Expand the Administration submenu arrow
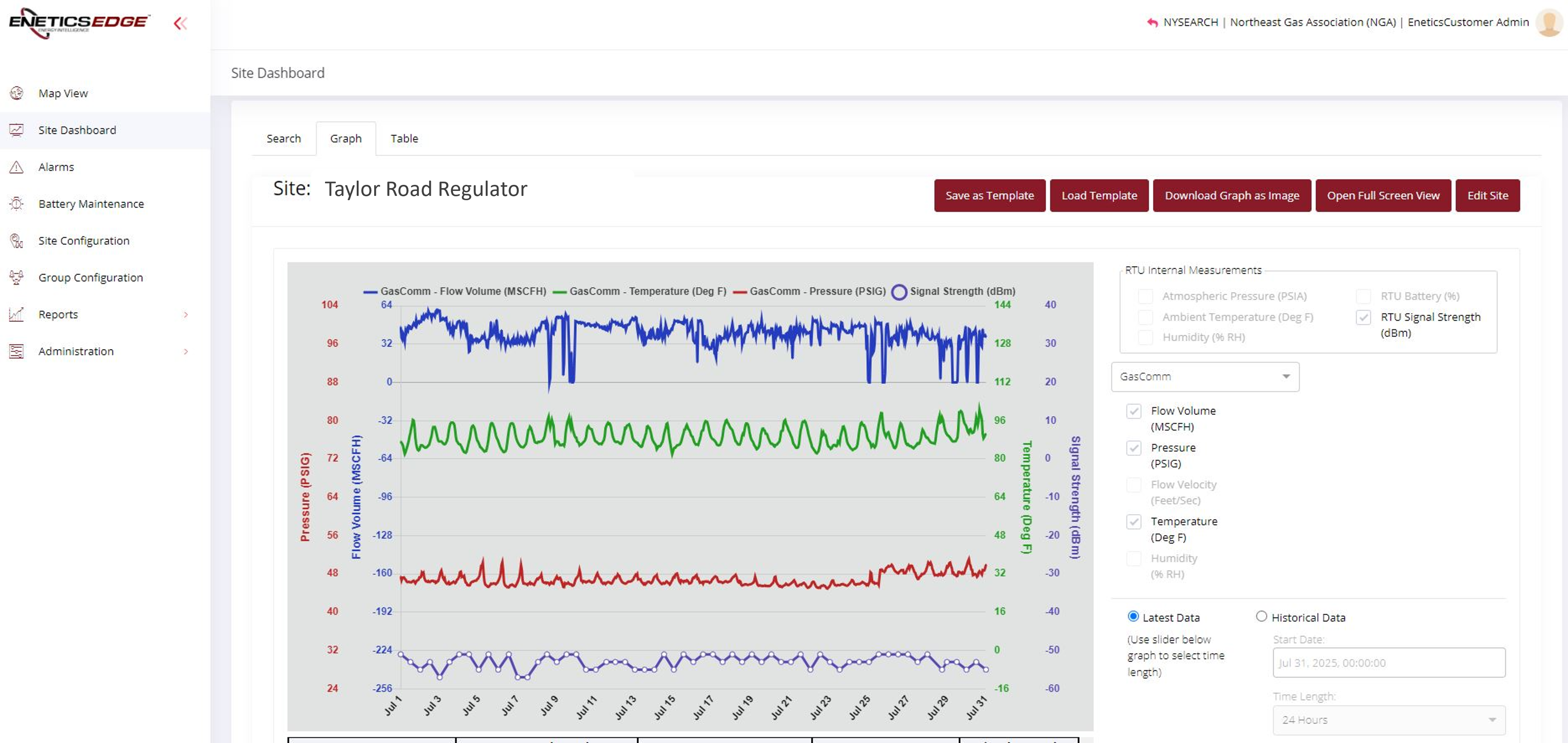 [186, 352]
